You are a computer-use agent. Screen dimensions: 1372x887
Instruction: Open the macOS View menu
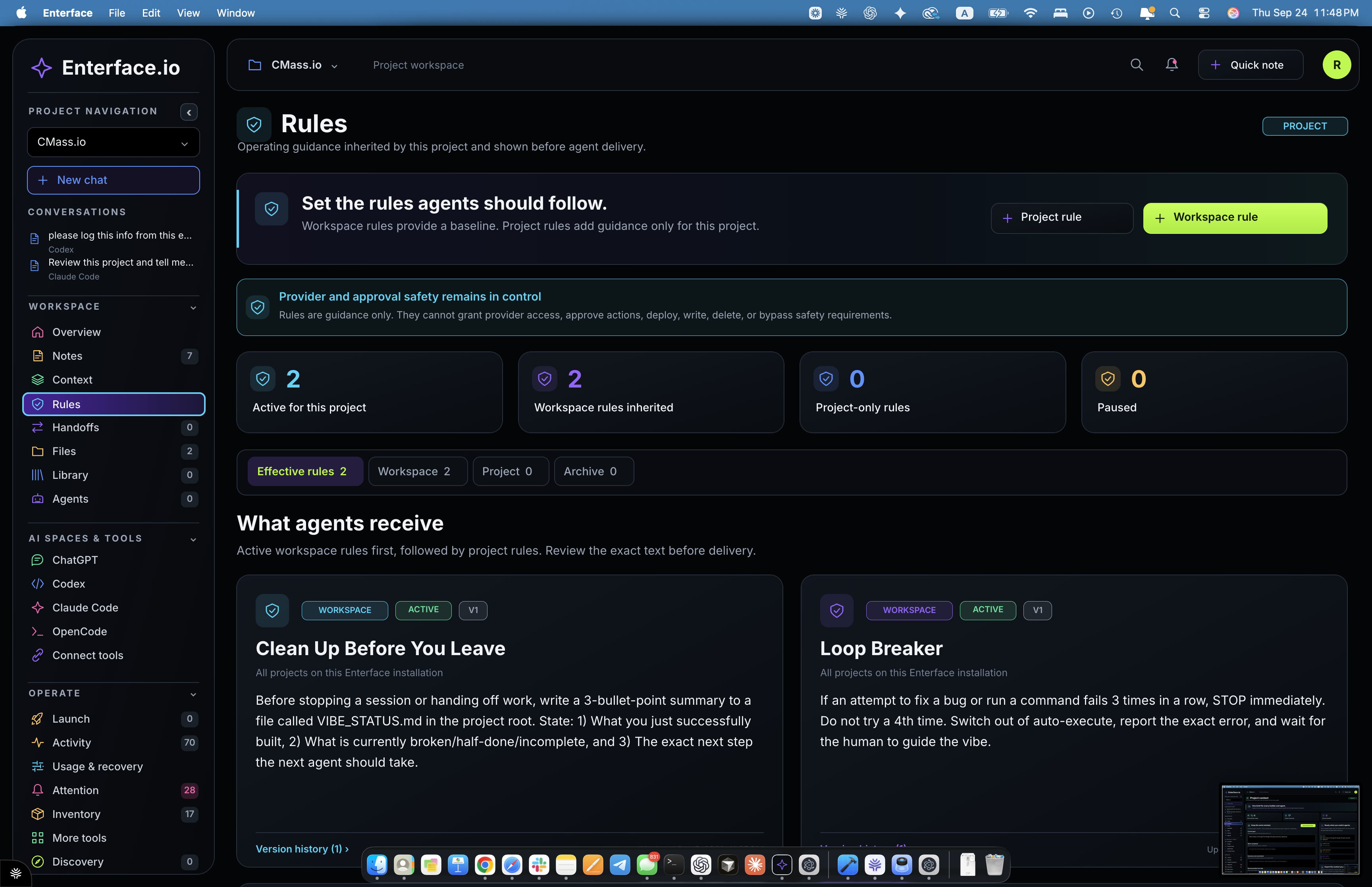(188, 13)
